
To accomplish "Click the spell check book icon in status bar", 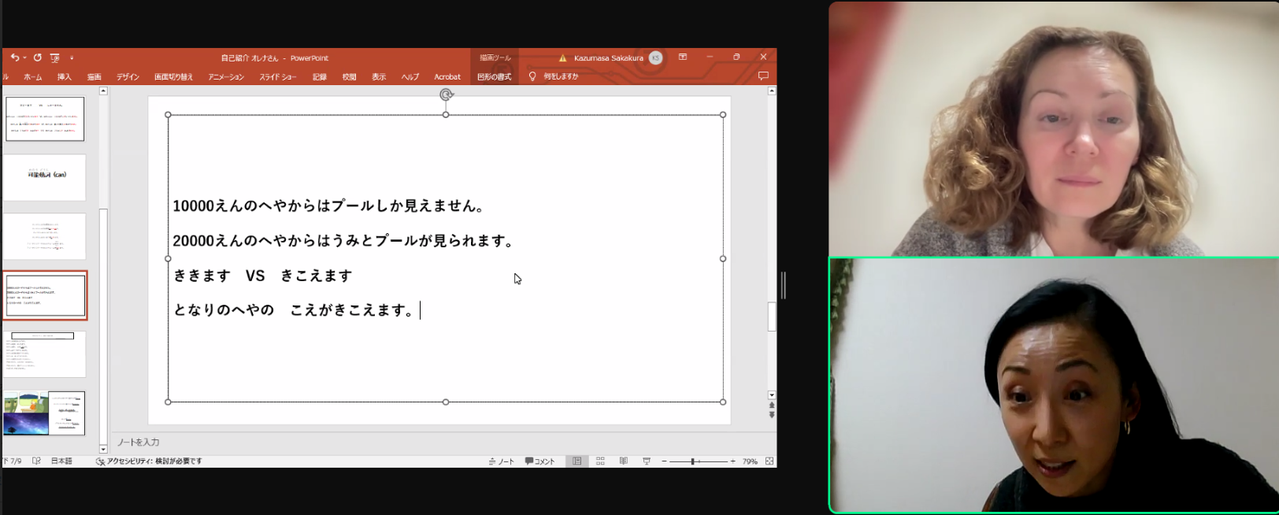I will point(37,461).
